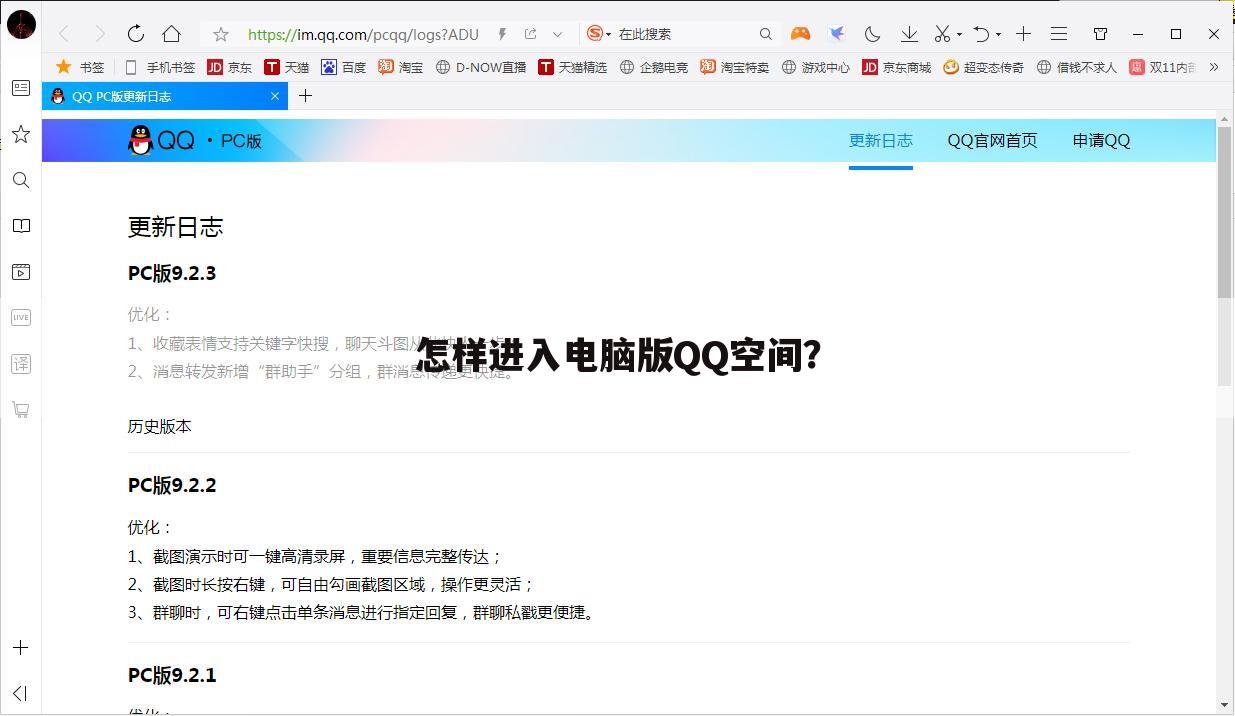Click the user avatar in the top-left corner

(21, 24)
